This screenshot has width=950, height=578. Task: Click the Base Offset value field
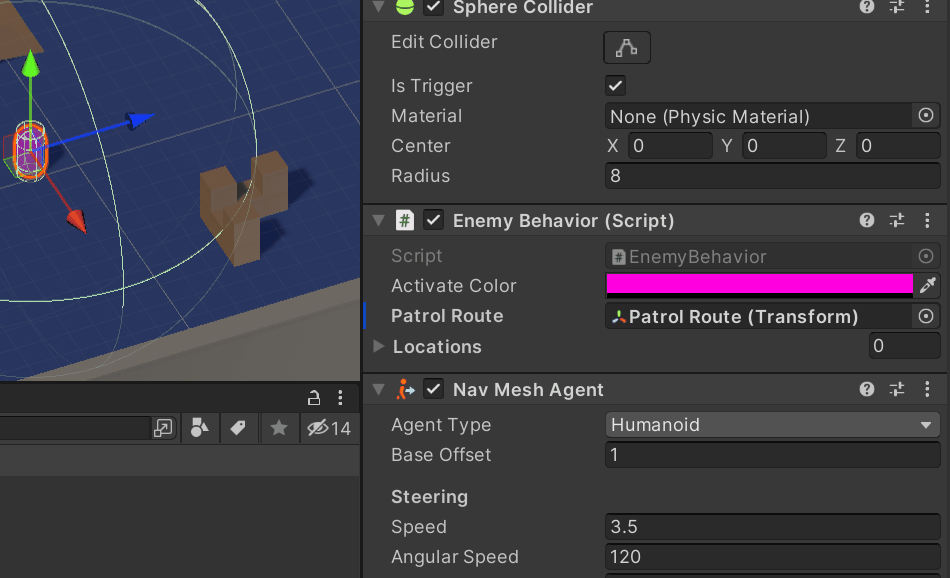(772, 454)
